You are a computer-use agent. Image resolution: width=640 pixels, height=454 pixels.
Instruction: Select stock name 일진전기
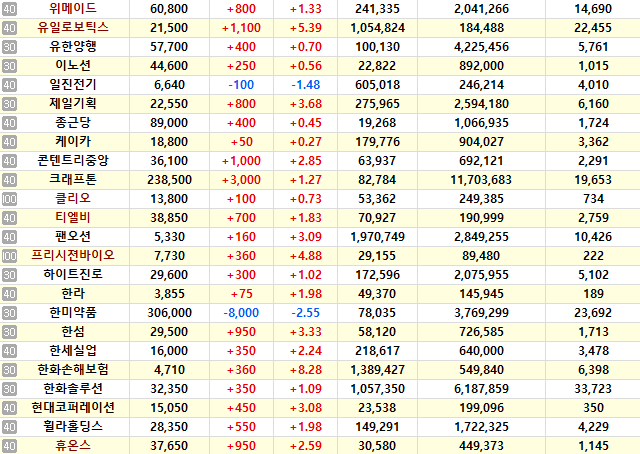(x=73, y=84)
